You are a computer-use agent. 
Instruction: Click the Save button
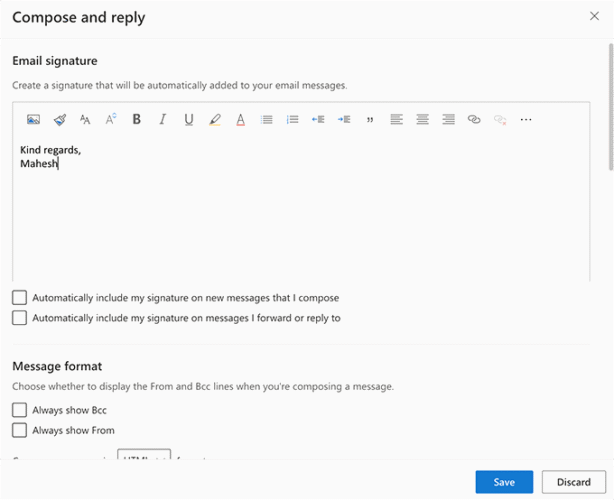point(504,482)
